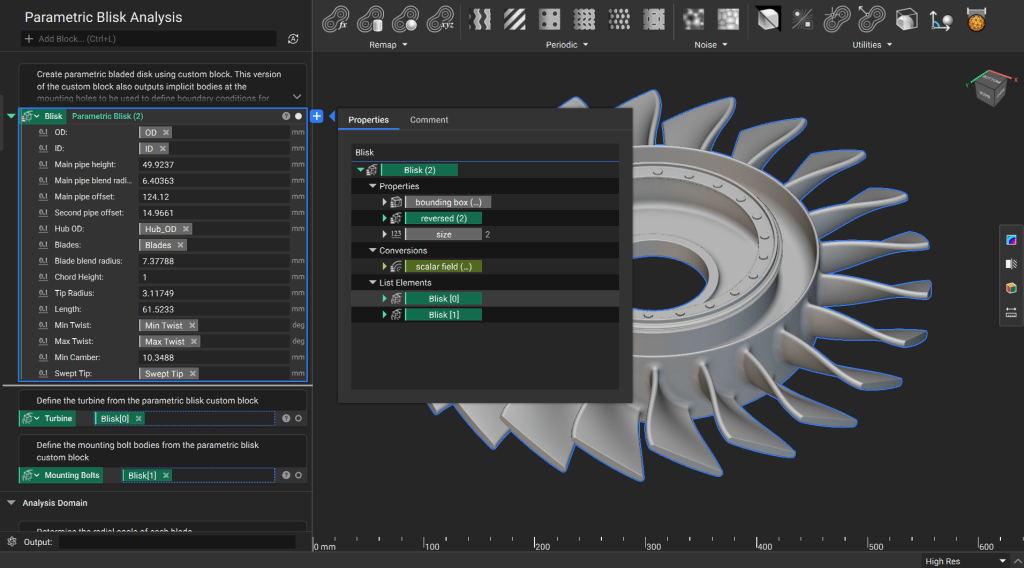The width and height of the screenshot is (1024, 568).
Task: Open the settings gear next to Output
Action: tap(11, 542)
